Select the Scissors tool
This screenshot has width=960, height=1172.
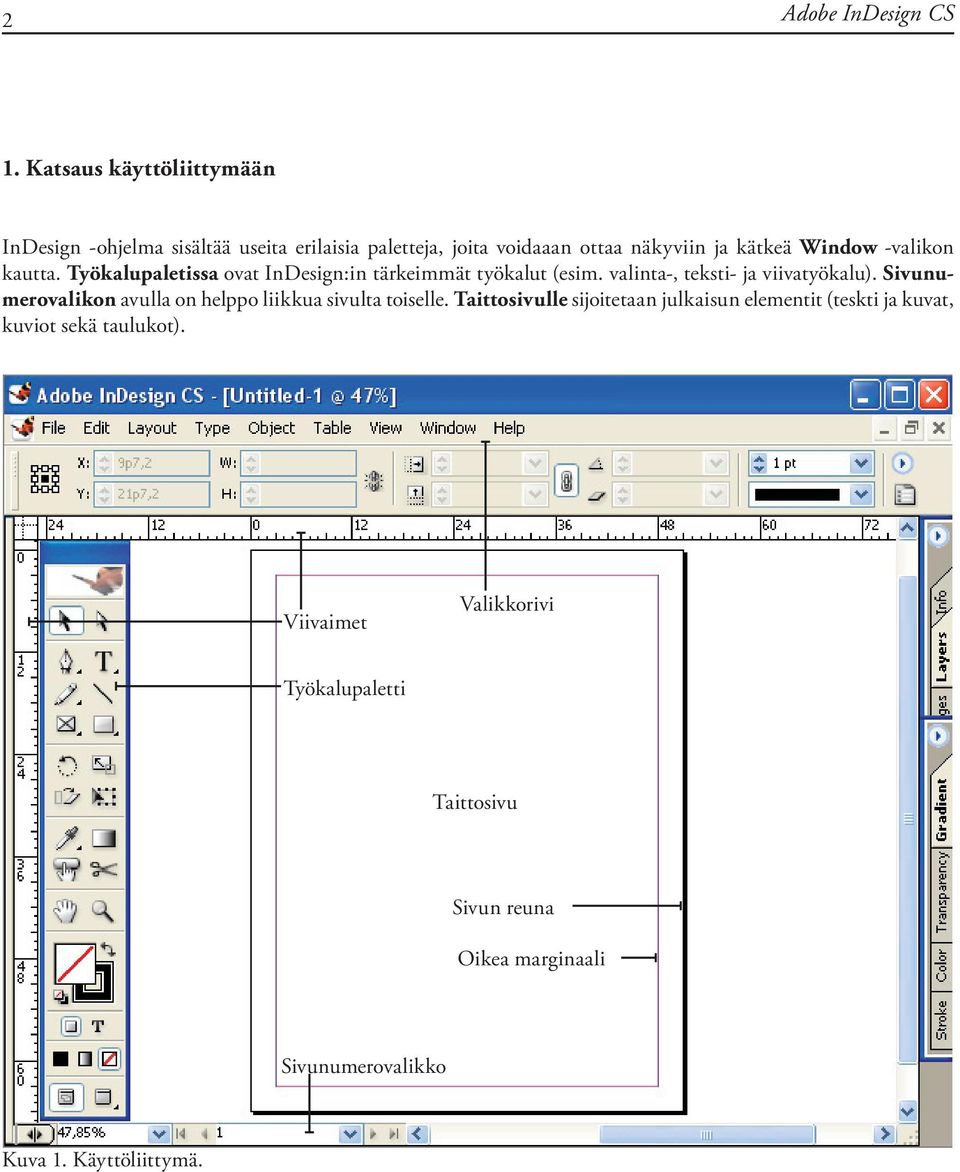pos(103,870)
